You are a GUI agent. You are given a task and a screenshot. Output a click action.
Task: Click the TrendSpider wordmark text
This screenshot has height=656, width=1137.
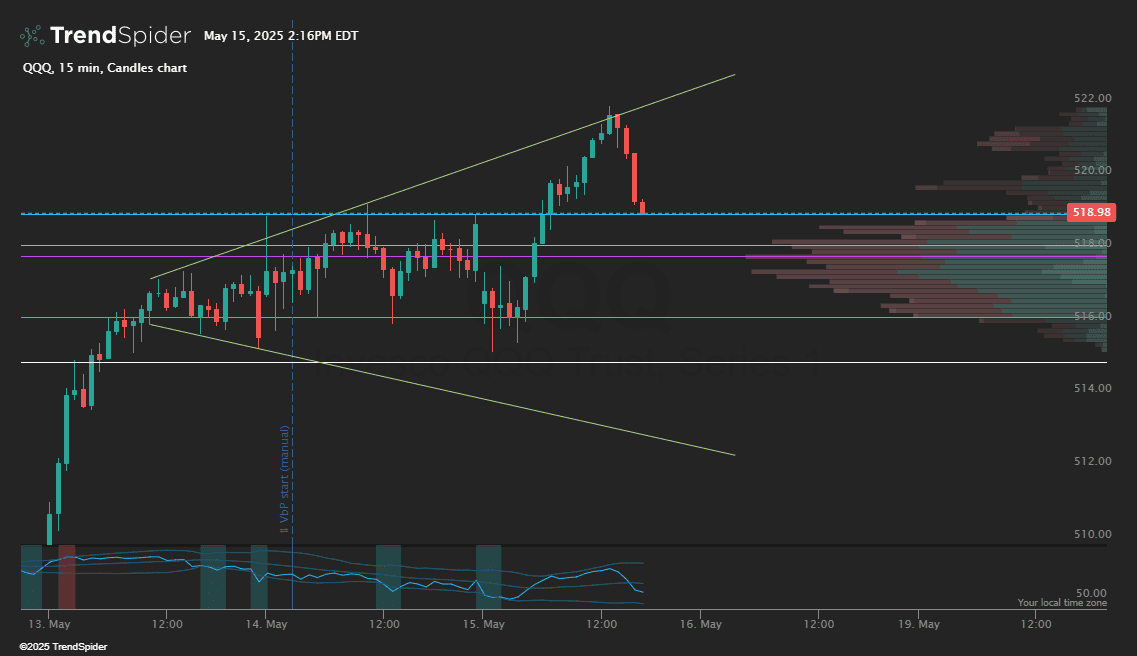[120, 36]
